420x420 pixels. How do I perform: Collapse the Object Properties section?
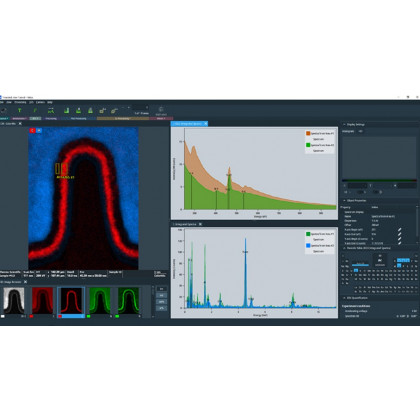coord(344,201)
